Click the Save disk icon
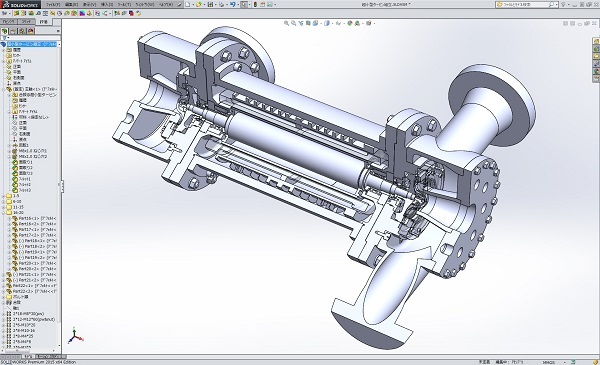Screen dimensions: 600x365 click(x=210, y=5)
